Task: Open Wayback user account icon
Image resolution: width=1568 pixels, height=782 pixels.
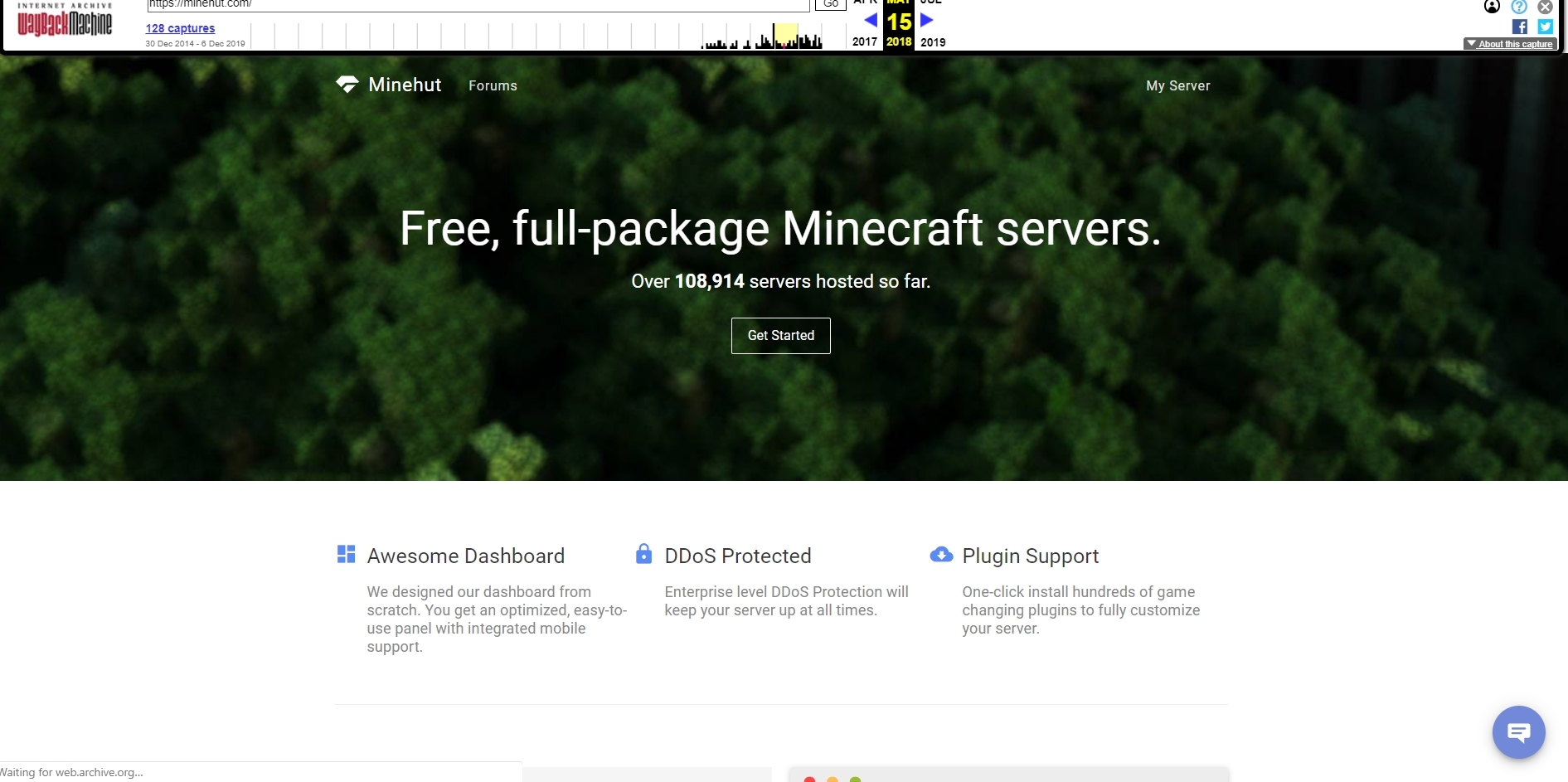Action: [1493, 7]
